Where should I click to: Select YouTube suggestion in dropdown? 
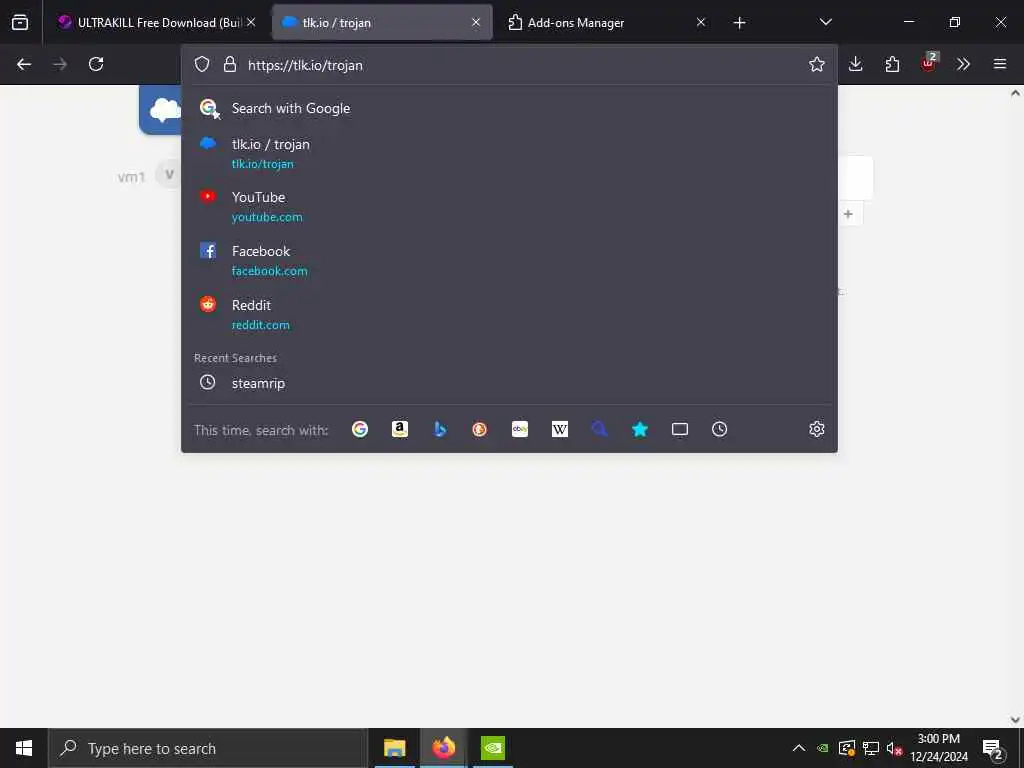509,206
